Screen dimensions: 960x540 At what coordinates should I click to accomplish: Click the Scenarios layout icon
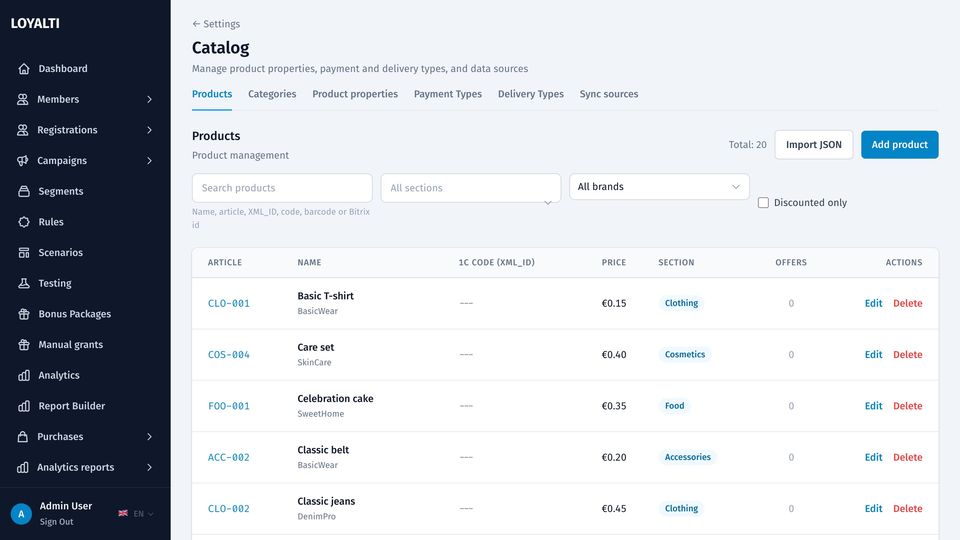24,252
